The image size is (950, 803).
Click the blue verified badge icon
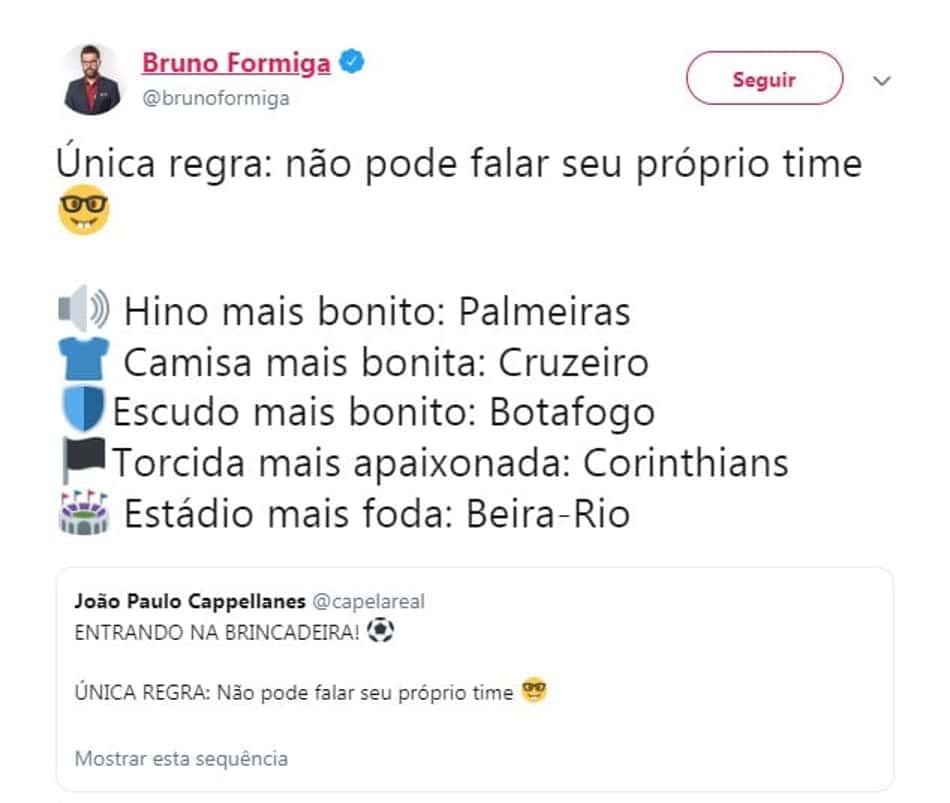point(352,62)
